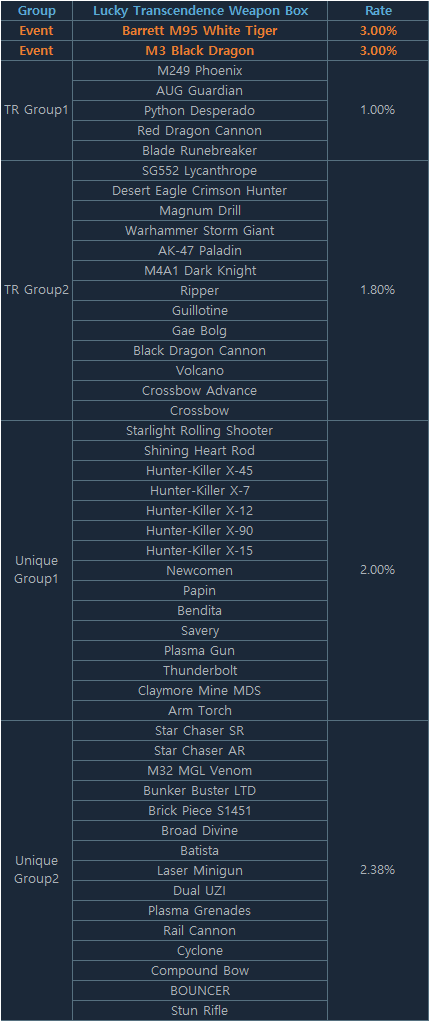The image size is (429, 1021).
Task: Click the Group column header
Action: point(36,10)
